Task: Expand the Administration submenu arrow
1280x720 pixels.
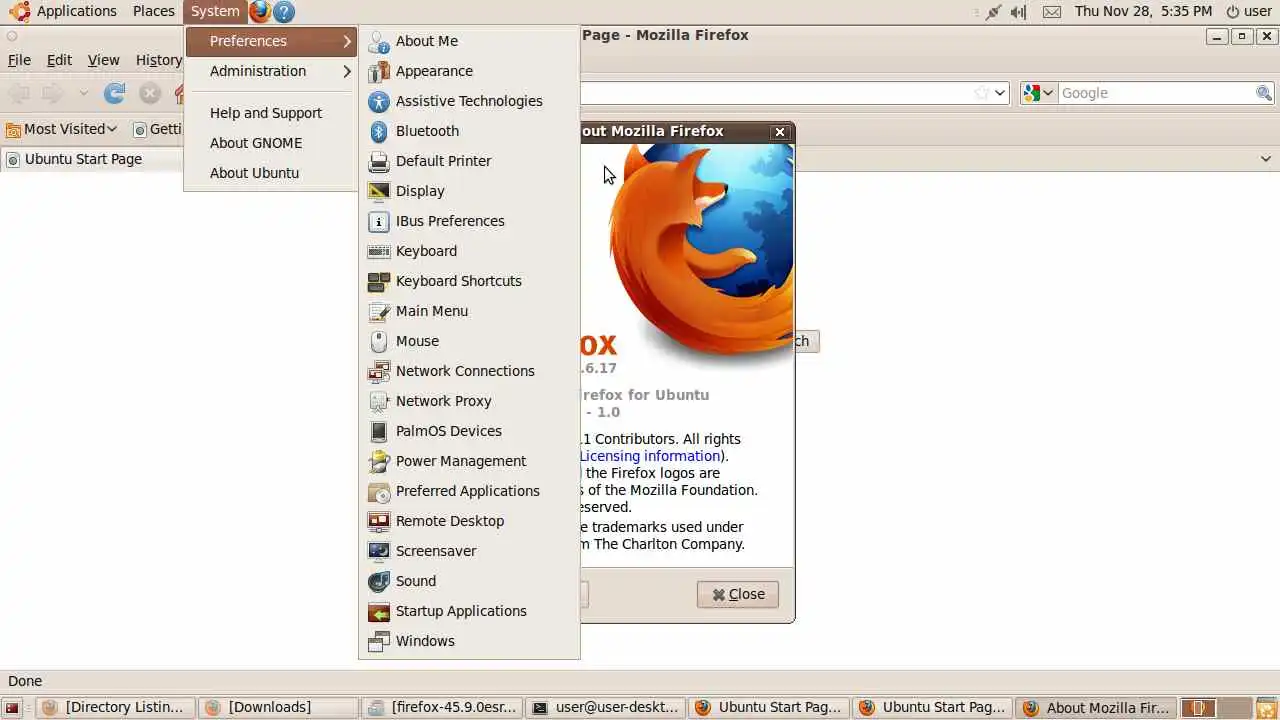Action: point(347,71)
